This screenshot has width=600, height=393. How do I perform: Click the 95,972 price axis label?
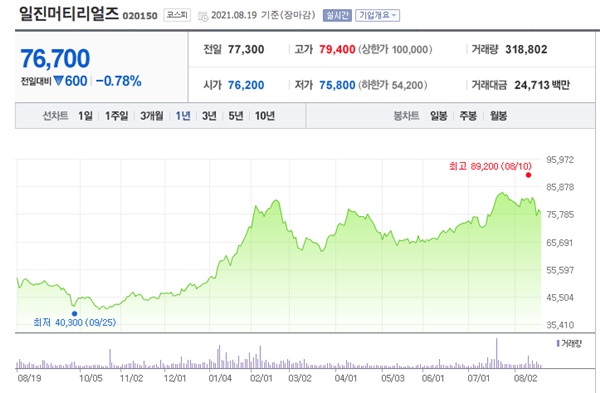click(x=560, y=160)
